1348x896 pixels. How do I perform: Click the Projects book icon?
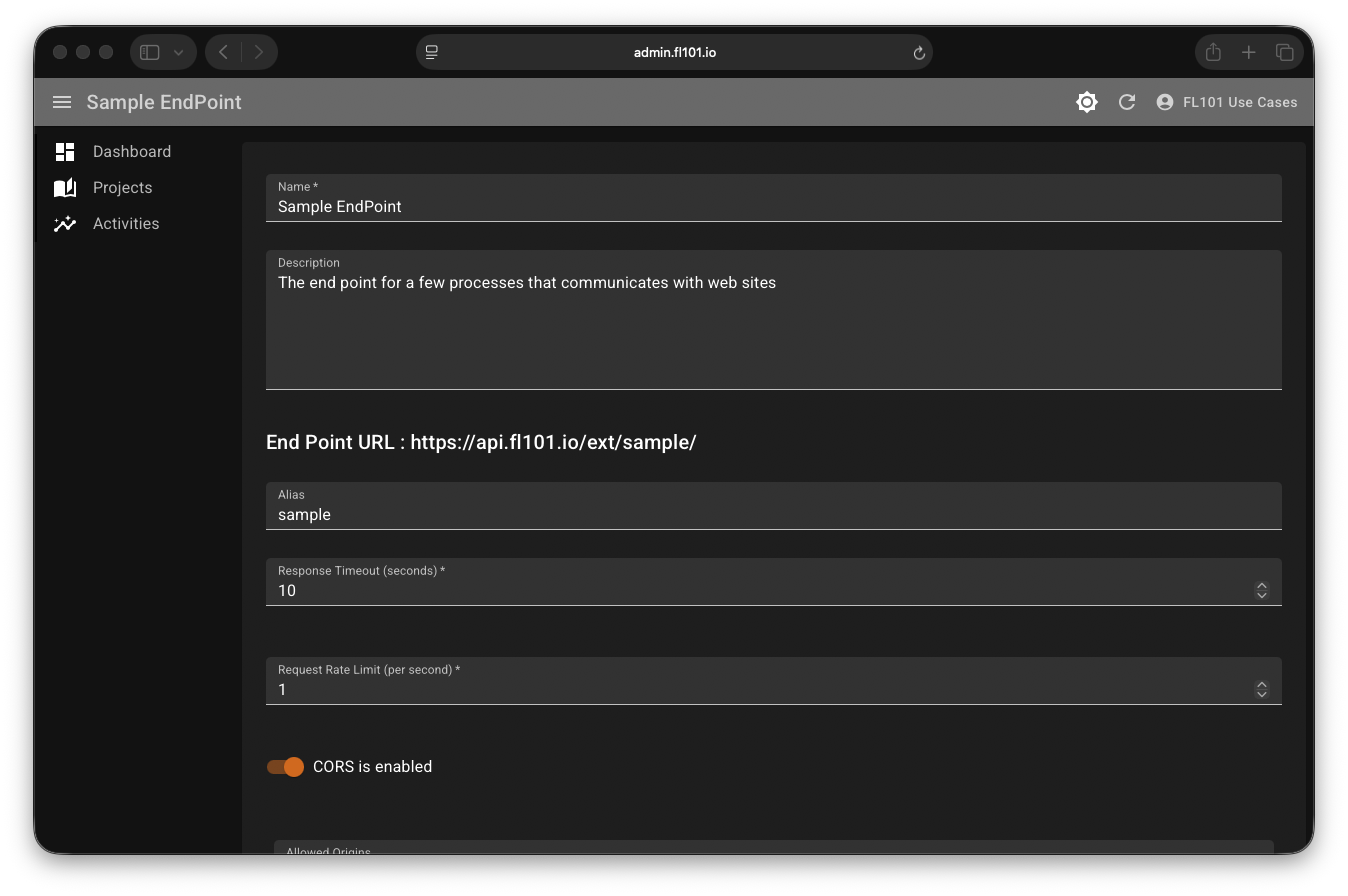click(65, 188)
